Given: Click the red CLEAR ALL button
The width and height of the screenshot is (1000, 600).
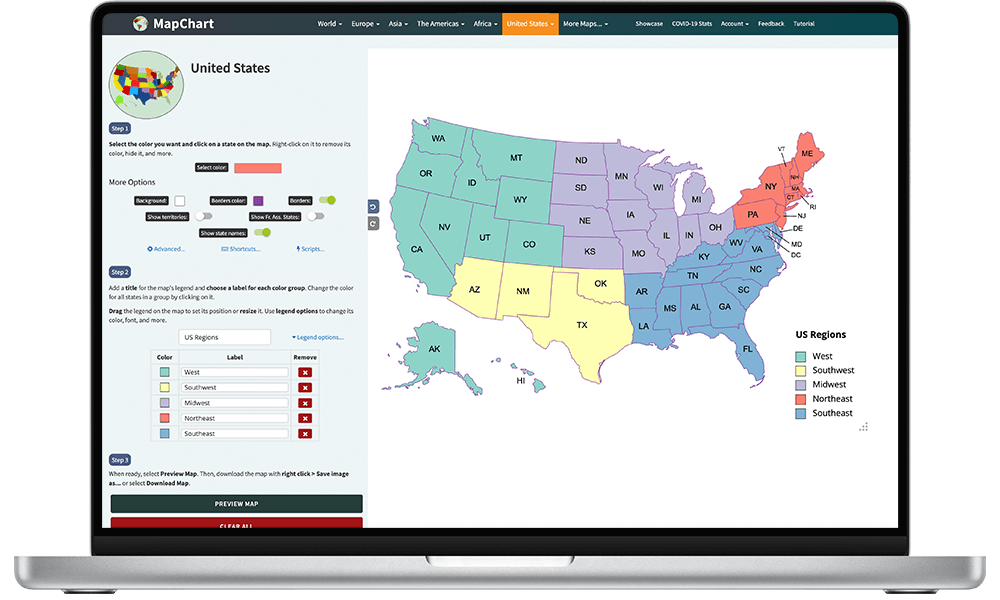Looking at the screenshot, I should (x=237, y=523).
